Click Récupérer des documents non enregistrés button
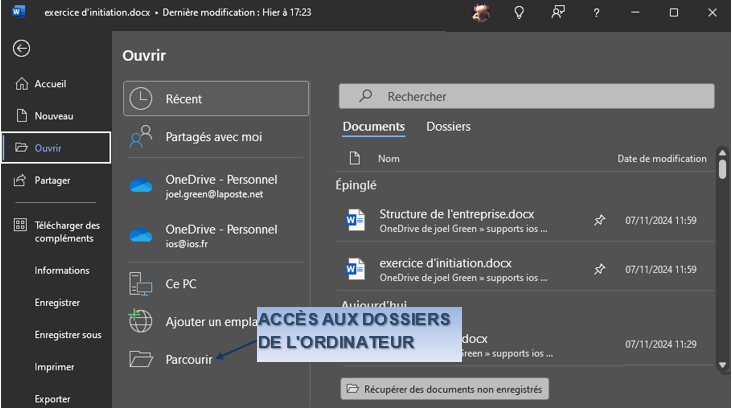This screenshot has width=732, height=408. (444, 388)
